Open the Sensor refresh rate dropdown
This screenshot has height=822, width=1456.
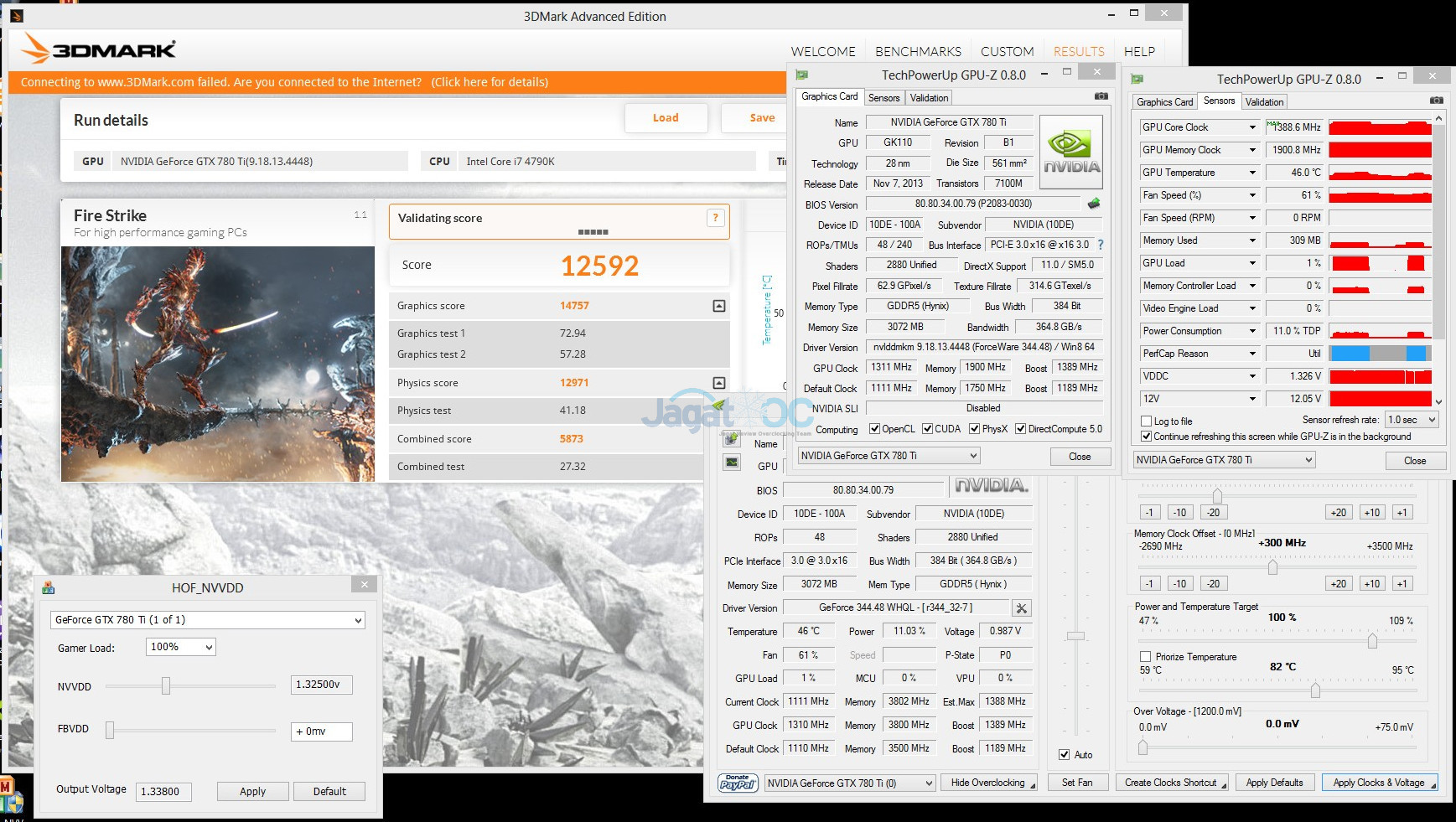1412,420
